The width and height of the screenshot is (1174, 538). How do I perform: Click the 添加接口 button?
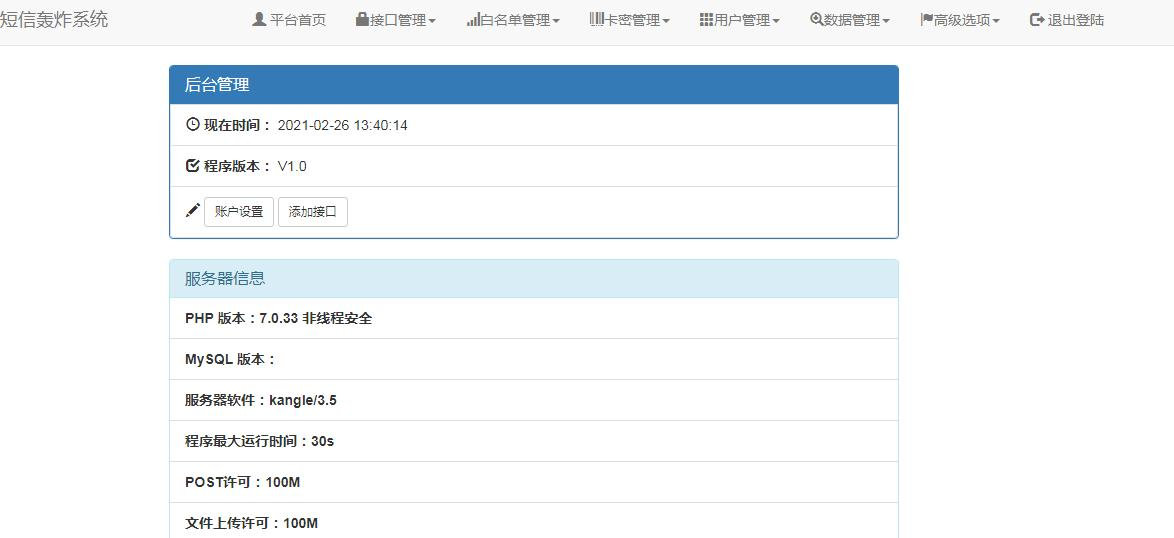[x=313, y=212]
